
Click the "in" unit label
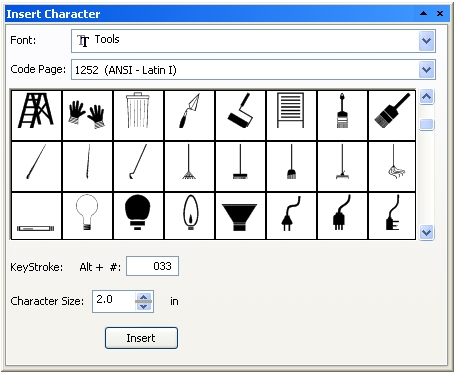pos(174,301)
